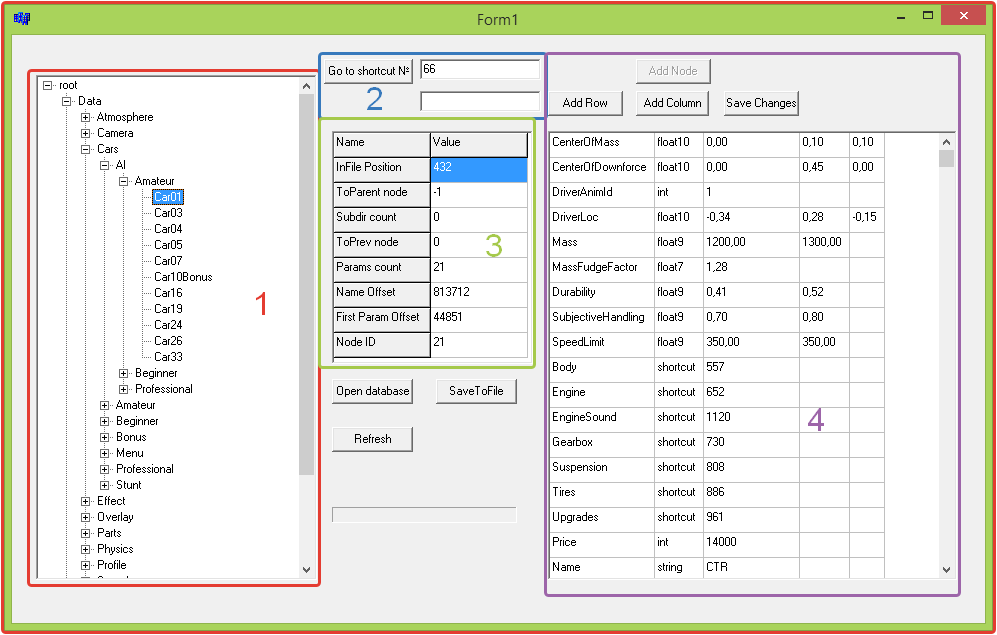Image resolution: width=997 pixels, height=635 pixels.
Task: Expand the Stunt node
Action: click(104, 485)
